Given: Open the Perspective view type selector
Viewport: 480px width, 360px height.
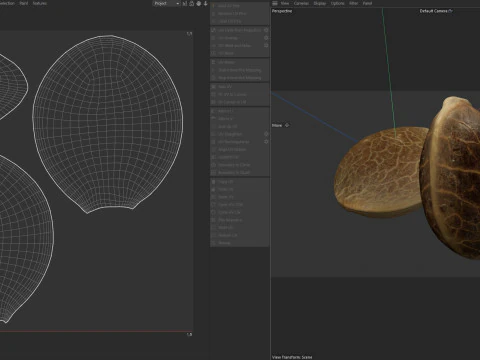Looking at the screenshot, I should (282, 11).
